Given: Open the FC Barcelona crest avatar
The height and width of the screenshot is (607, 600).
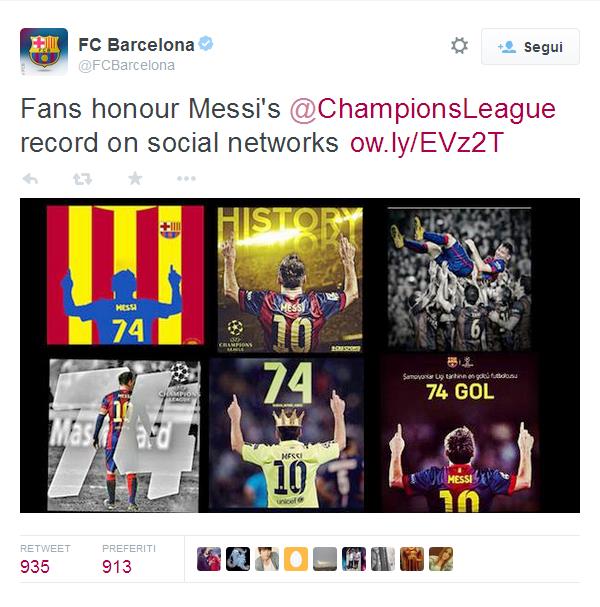Looking at the screenshot, I should click(x=44, y=51).
